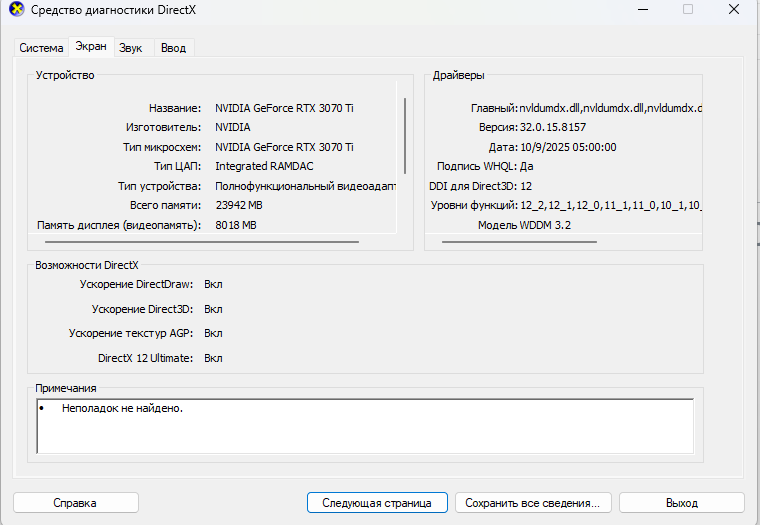
Task: Close the DirectX diagnostic window
Action: point(734,9)
